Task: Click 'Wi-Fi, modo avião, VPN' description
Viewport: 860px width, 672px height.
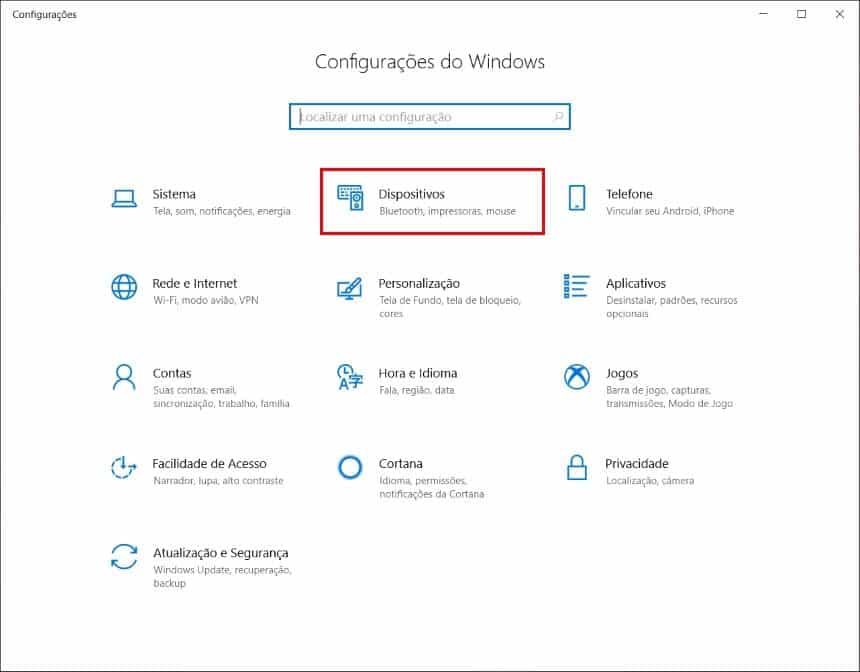Action: [206, 301]
